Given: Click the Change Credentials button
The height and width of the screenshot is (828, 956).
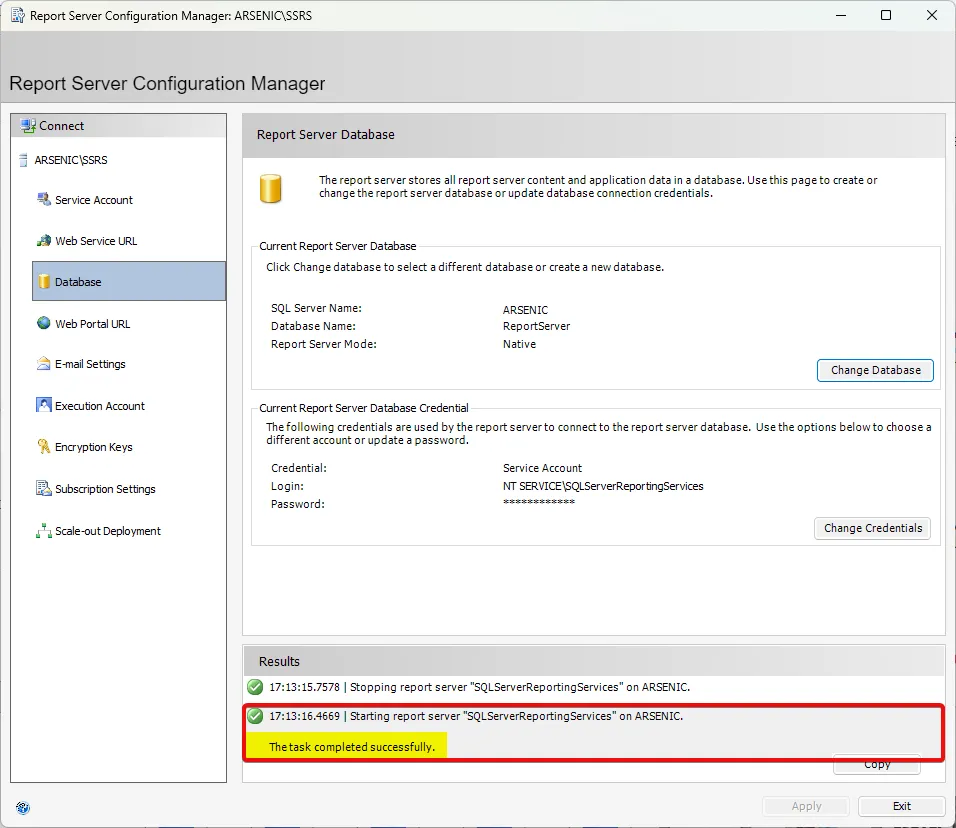Looking at the screenshot, I should pos(872,528).
